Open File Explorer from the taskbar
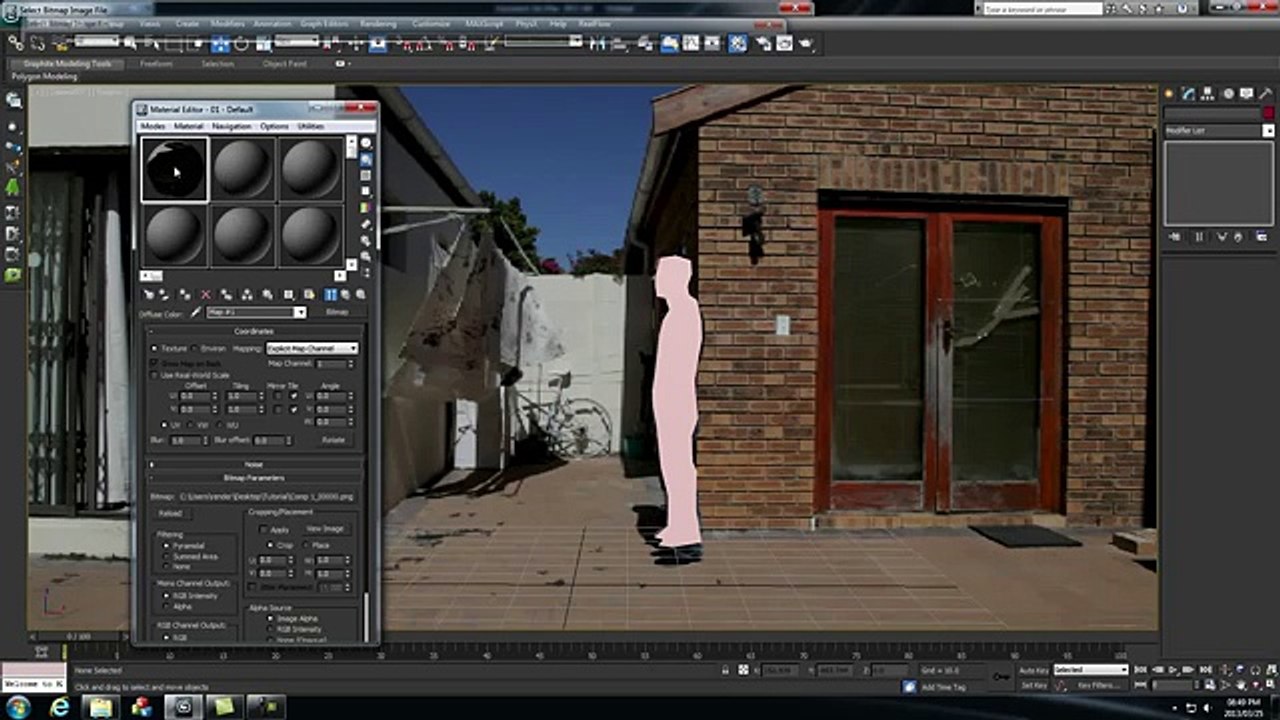The image size is (1280, 720). click(x=101, y=707)
